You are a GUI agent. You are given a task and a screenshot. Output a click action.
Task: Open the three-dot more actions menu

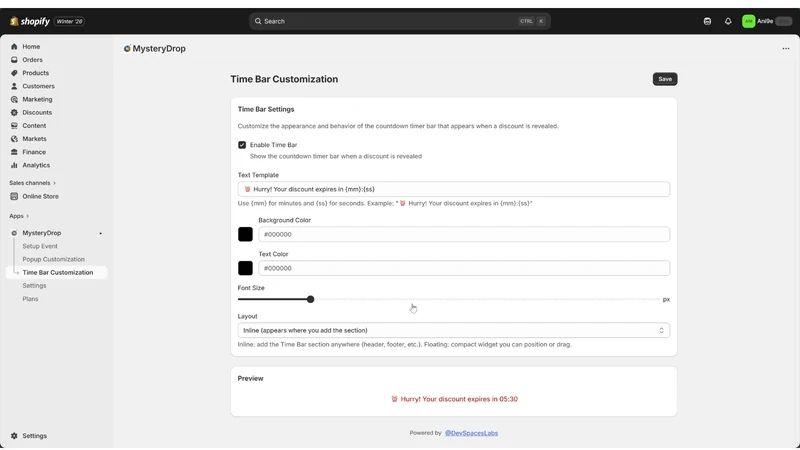tap(786, 48)
